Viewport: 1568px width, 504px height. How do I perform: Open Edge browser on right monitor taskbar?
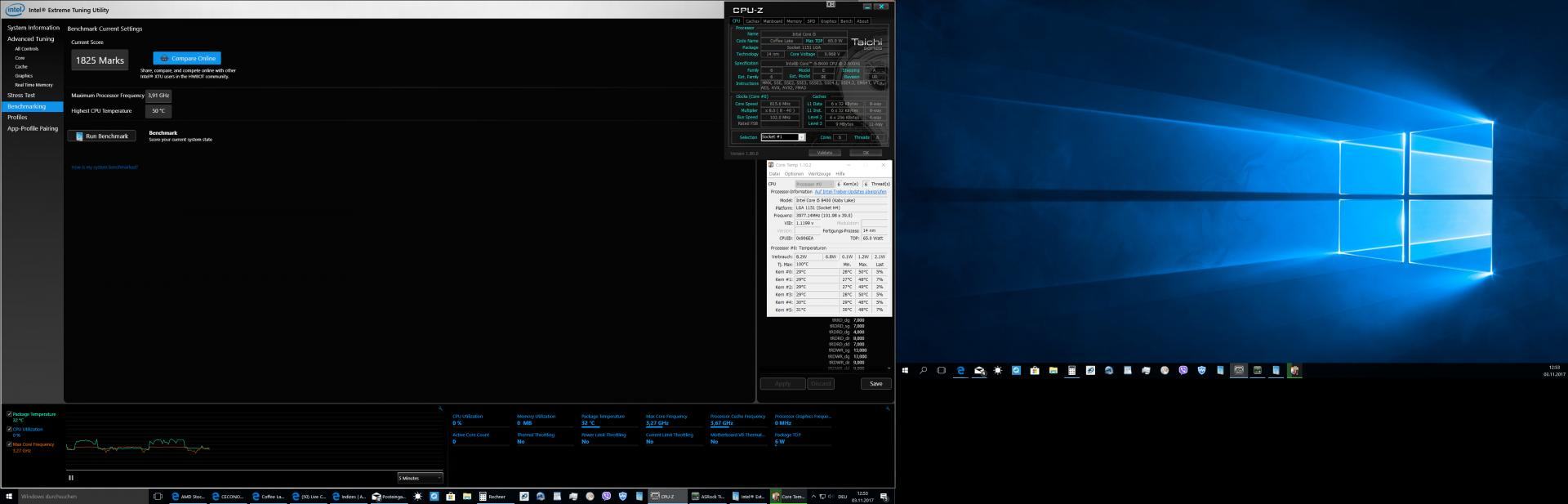tap(960, 370)
